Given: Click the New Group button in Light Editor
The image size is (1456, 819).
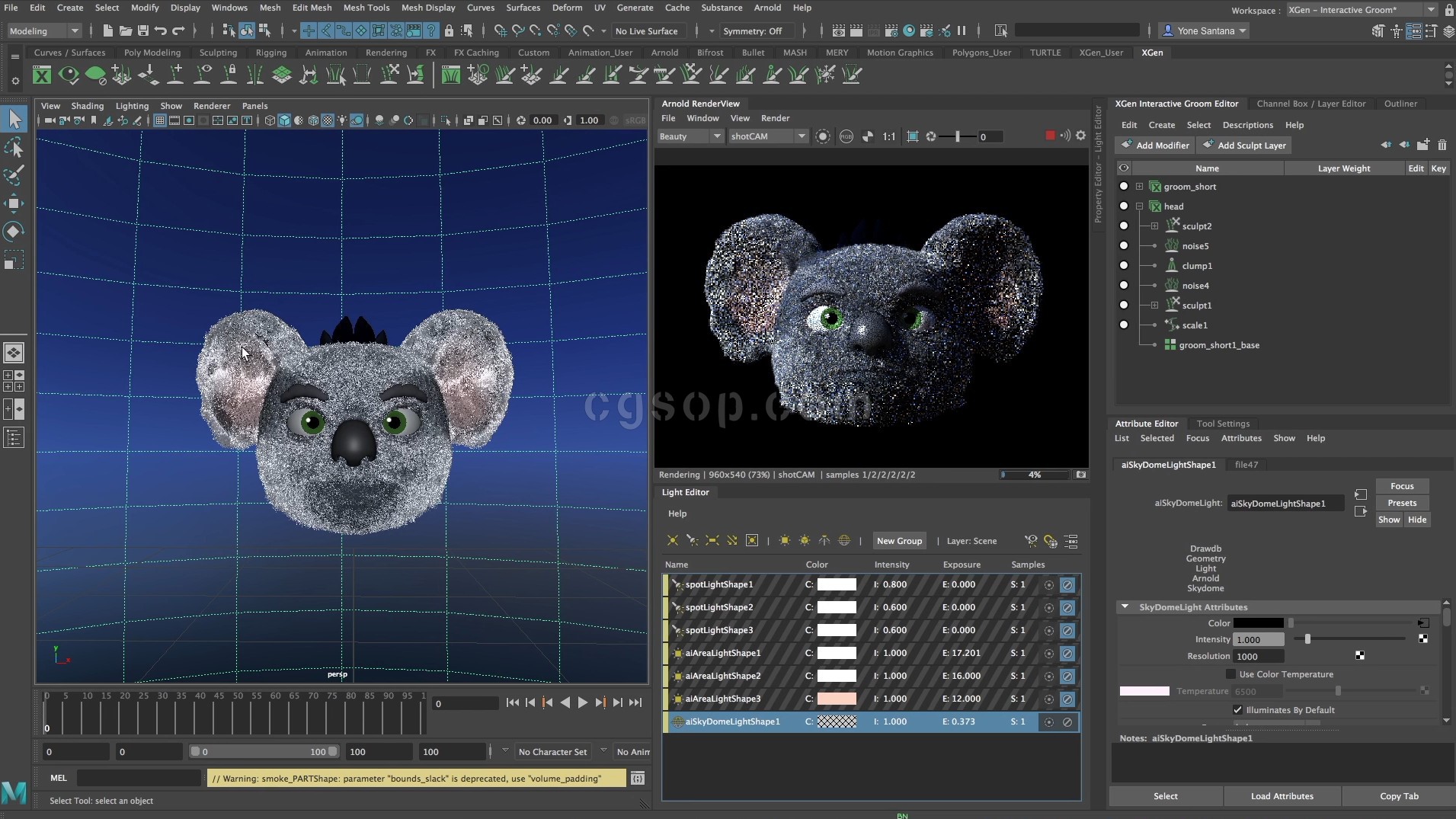Looking at the screenshot, I should (x=899, y=541).
